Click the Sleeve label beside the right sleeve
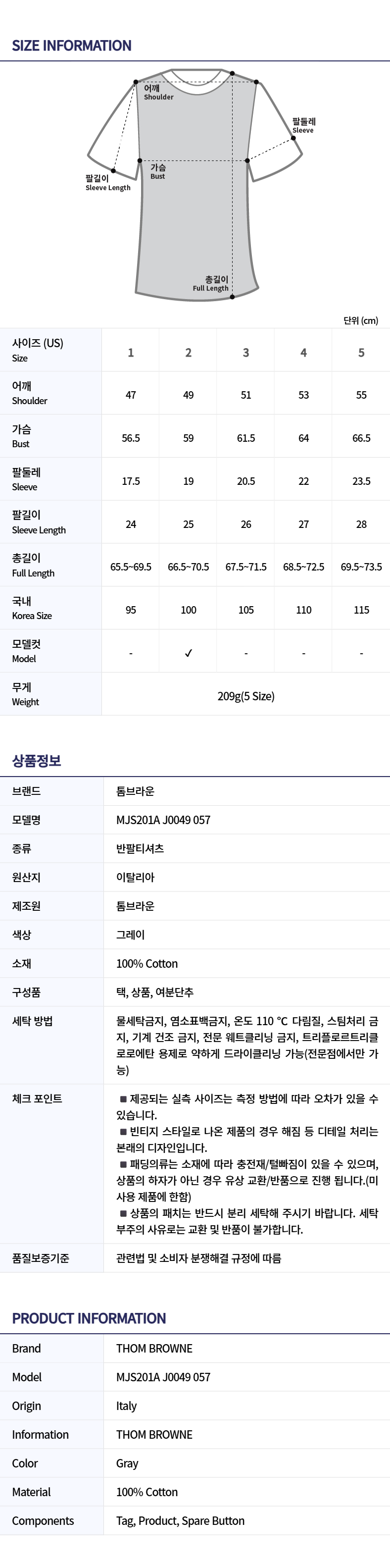Viewport: 390px width, 1568px height. coord(303,125)
